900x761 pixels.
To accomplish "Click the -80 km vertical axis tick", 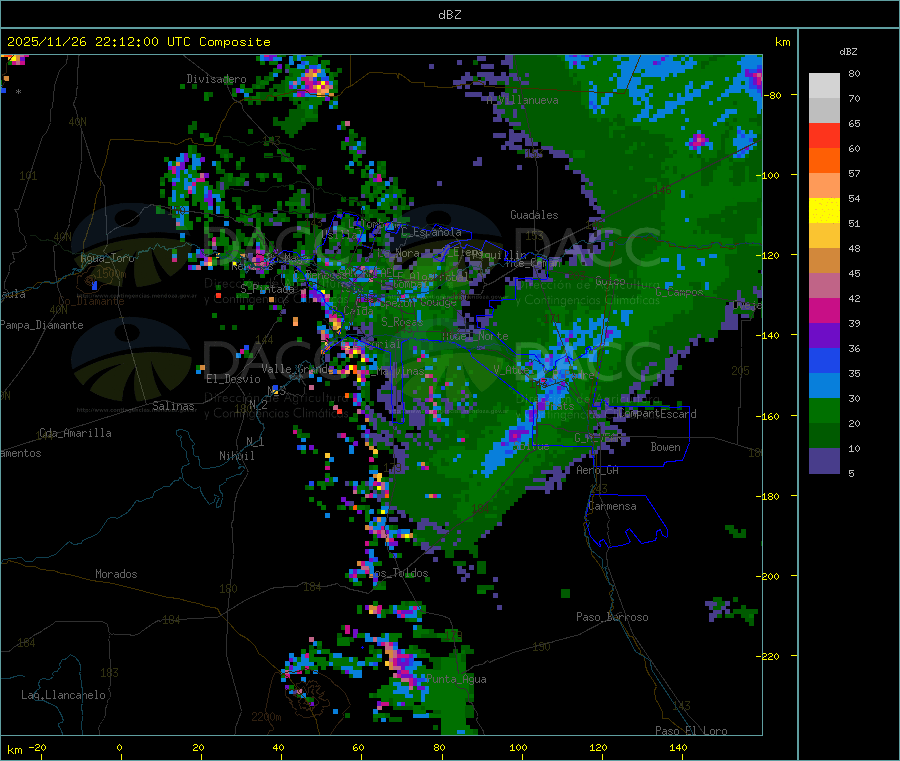I will 773,95.
